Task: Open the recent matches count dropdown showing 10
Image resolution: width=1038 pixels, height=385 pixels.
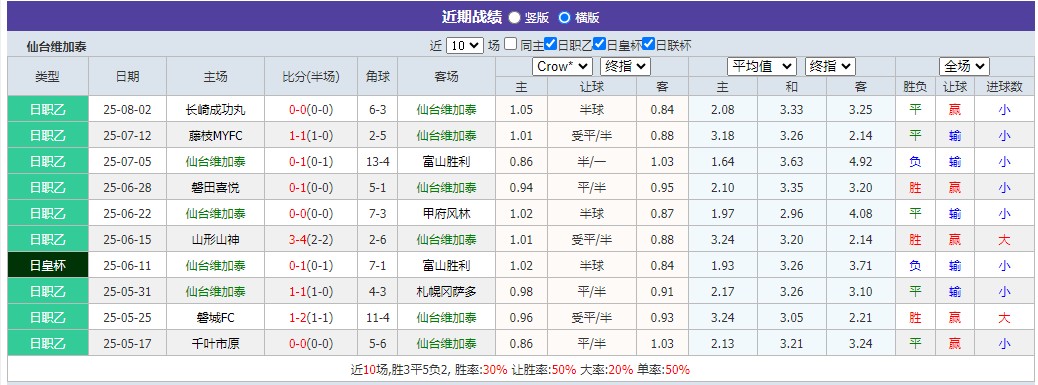Action: (465, 46)
